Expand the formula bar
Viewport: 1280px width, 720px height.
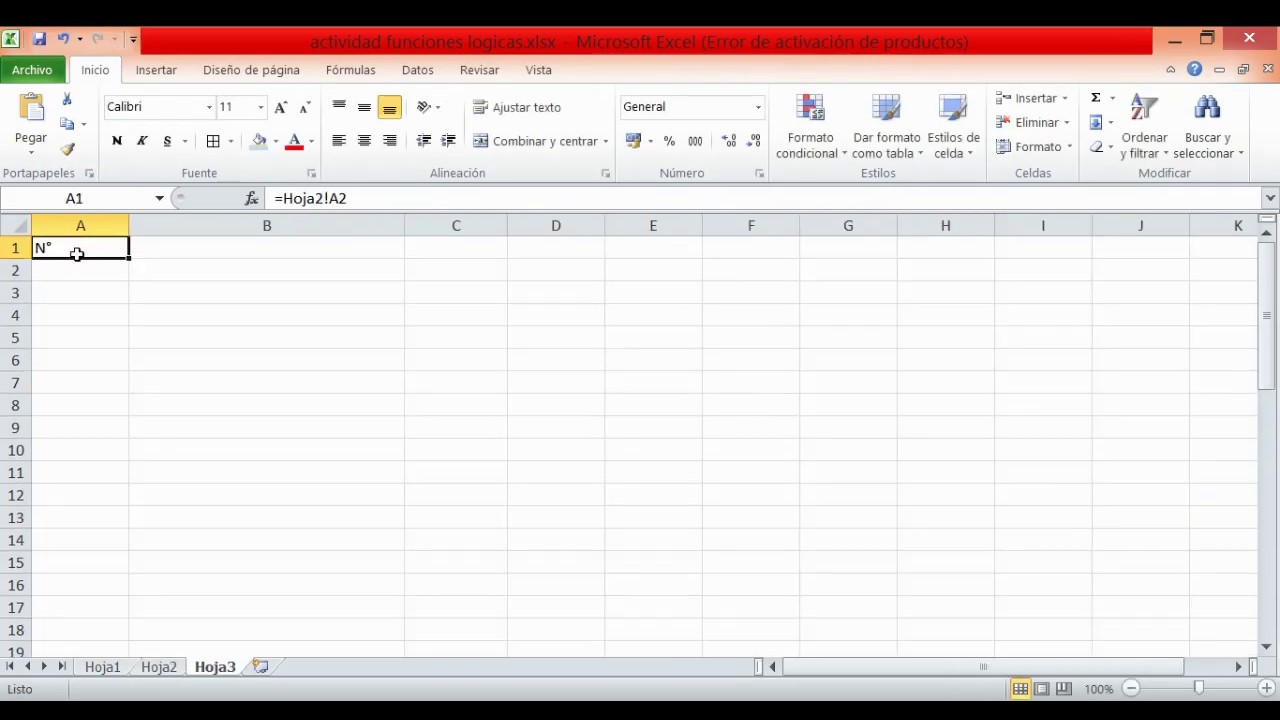pos(1270,198)
